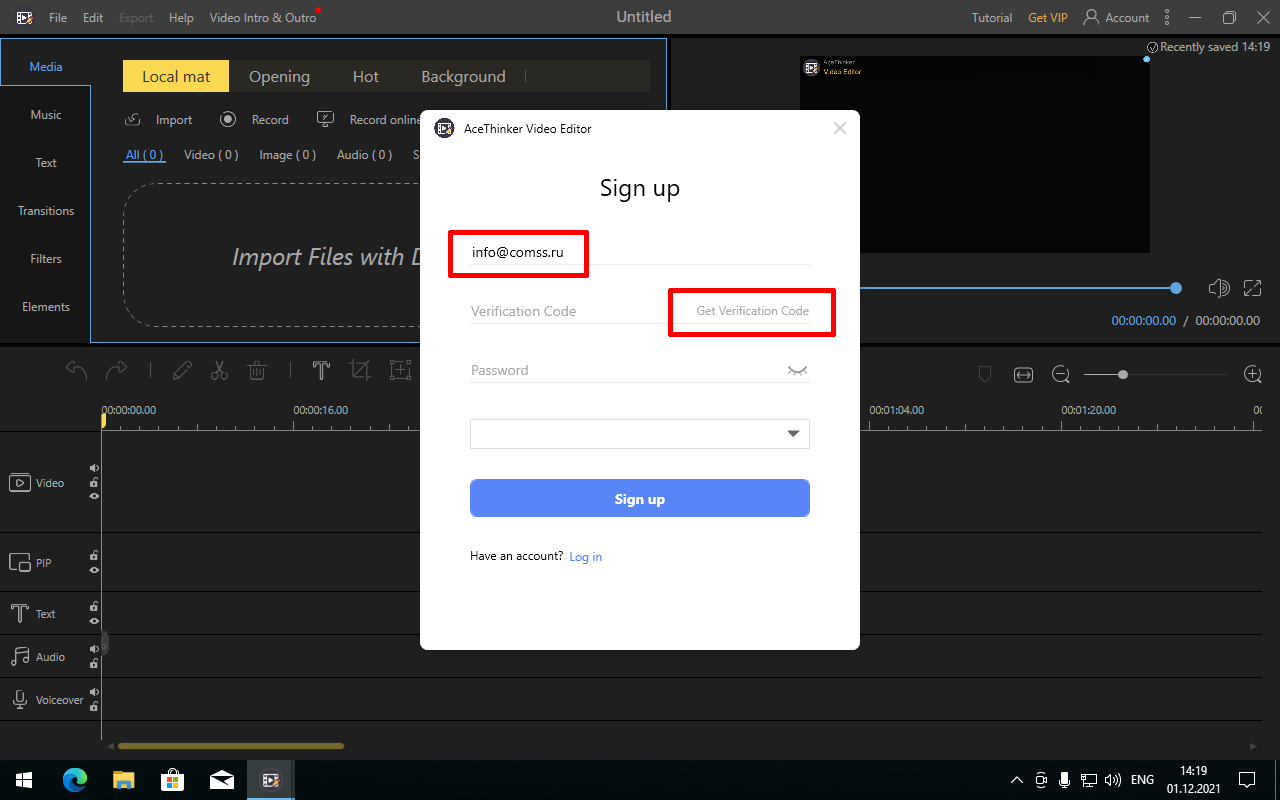Click the Voiceover microphone icon
The height and width of the screenshot is (800, 1280).
click(19, 700)
